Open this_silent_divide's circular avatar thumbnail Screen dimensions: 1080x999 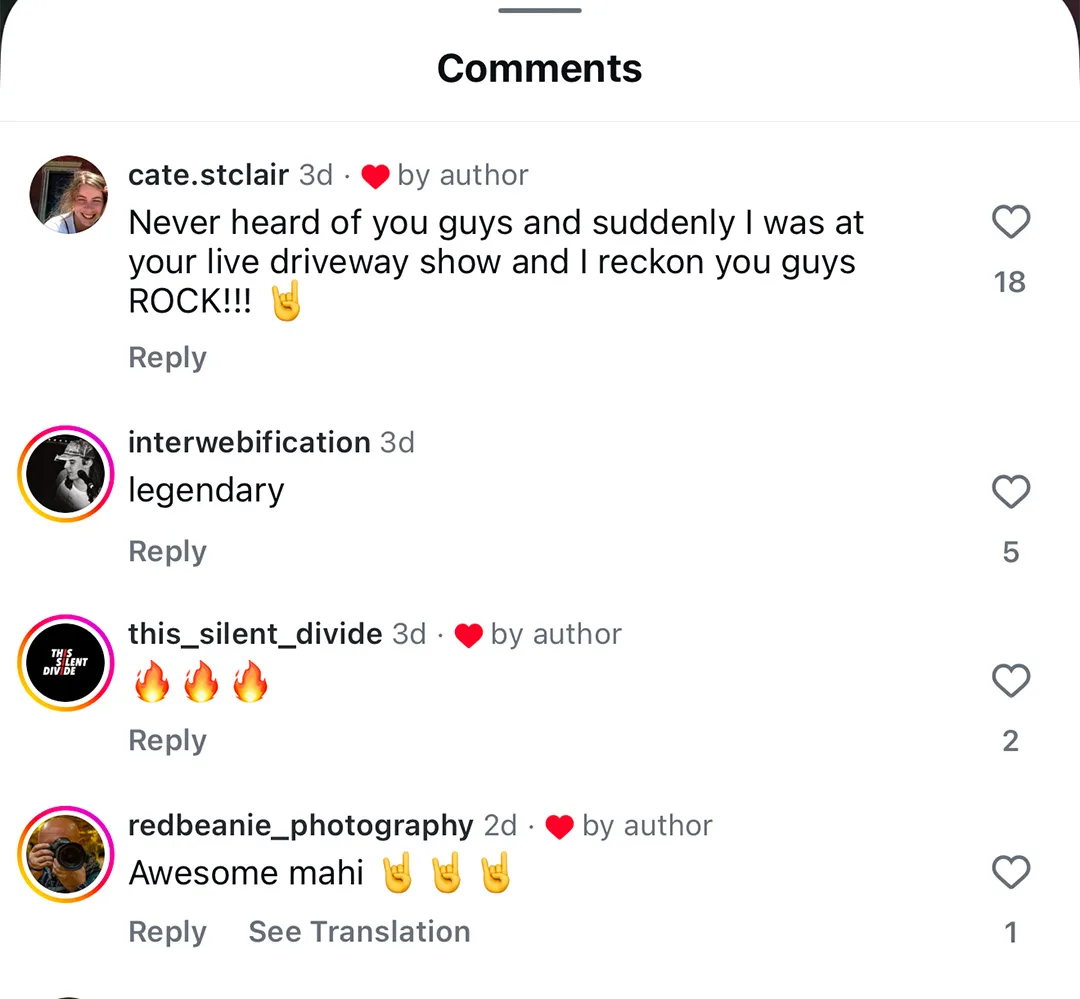tap(65, 662)
